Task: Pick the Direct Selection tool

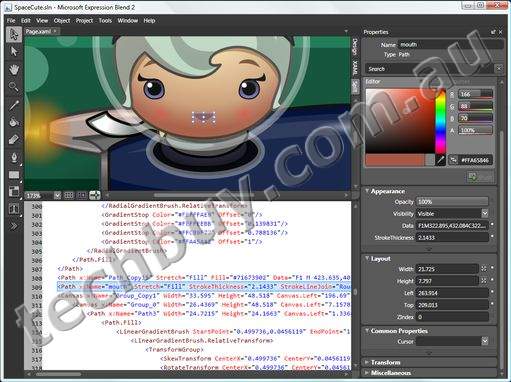Action: [x=14, y=52]
